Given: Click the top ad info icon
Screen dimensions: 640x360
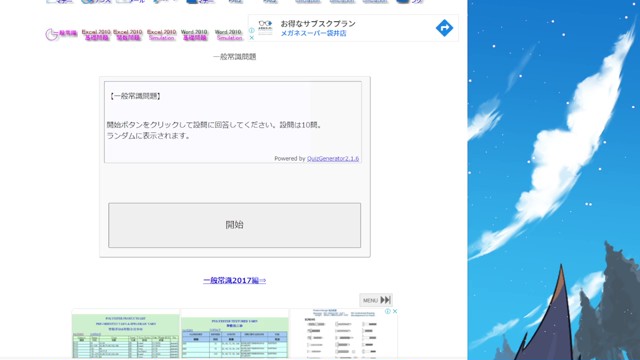Looking at the screenshot, I should [251, 30].
